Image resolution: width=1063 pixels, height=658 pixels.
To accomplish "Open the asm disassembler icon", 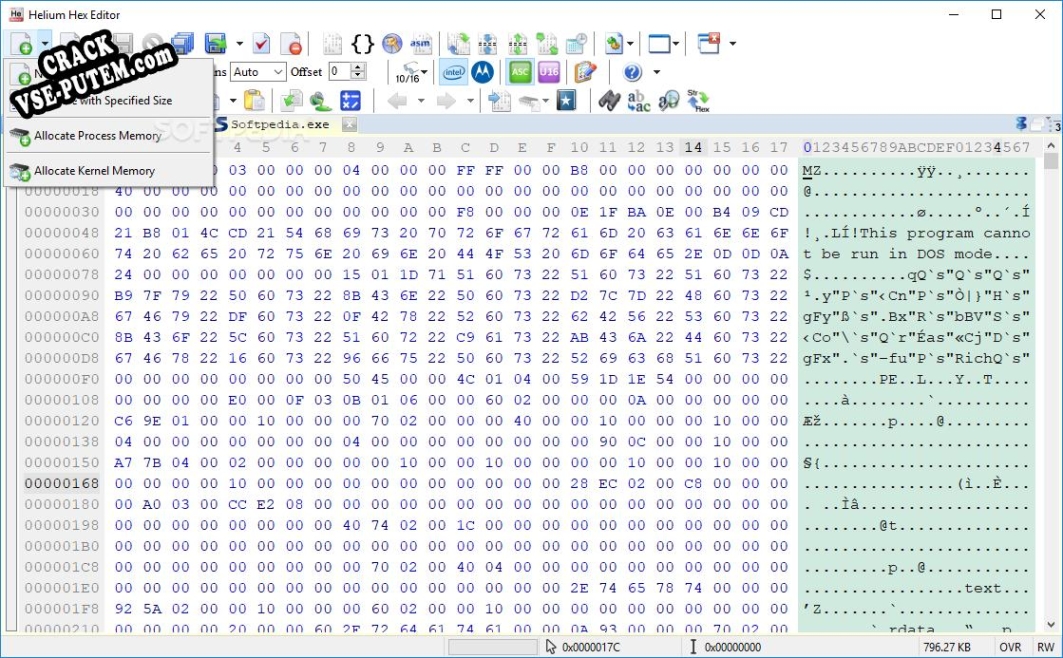I will point(420,43).
